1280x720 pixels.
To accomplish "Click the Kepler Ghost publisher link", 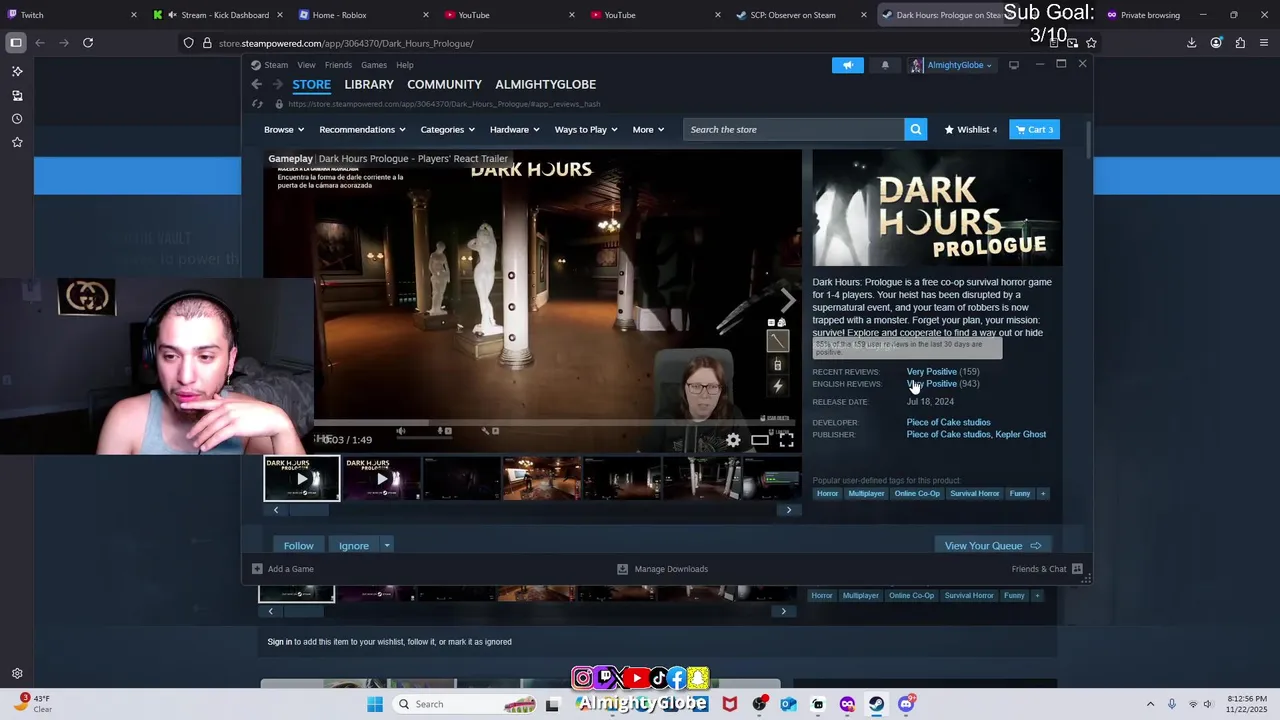I will pos(1021,435).
